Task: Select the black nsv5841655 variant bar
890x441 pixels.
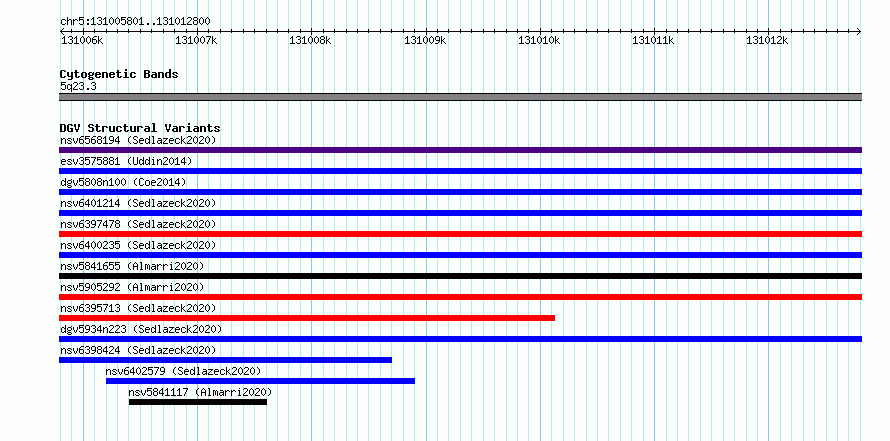Action: click(x=460, y=276)
